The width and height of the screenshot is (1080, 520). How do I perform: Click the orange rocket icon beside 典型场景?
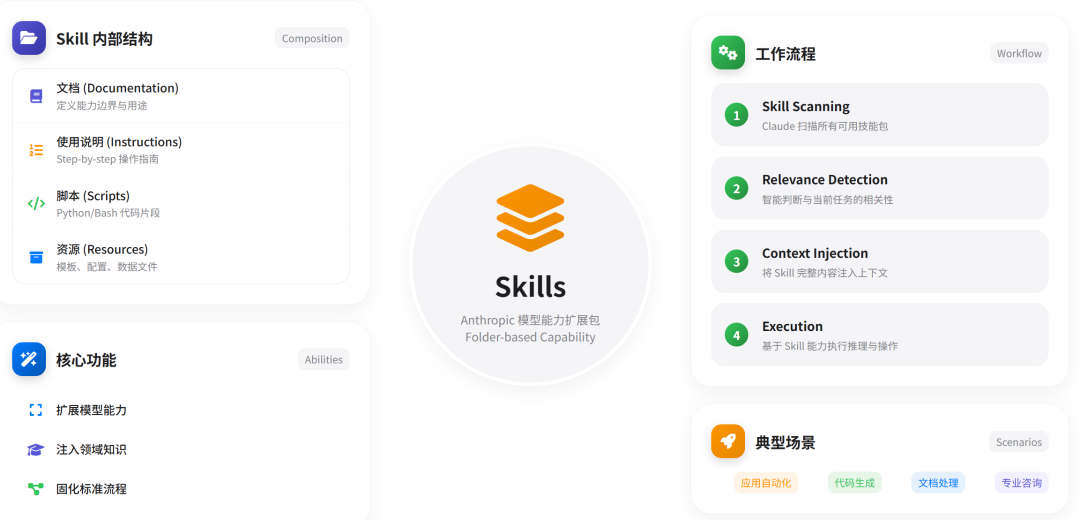click(728, 441)
